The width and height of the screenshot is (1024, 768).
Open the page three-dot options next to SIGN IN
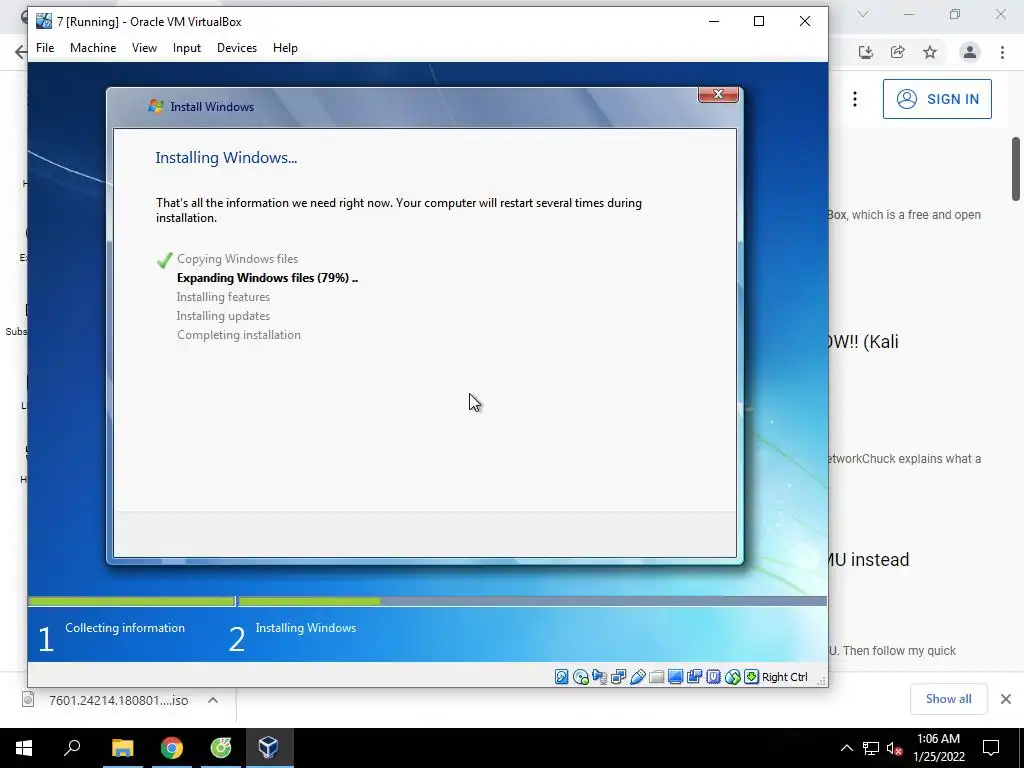pyautogui.click(x=855, y=99)
